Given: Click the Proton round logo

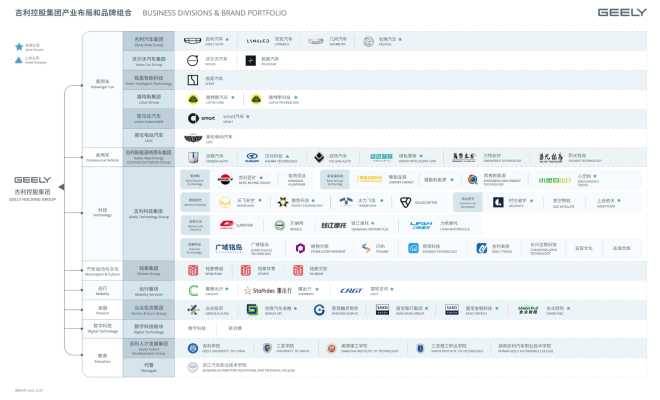Looking at the screenshot, I should [368, 41].
